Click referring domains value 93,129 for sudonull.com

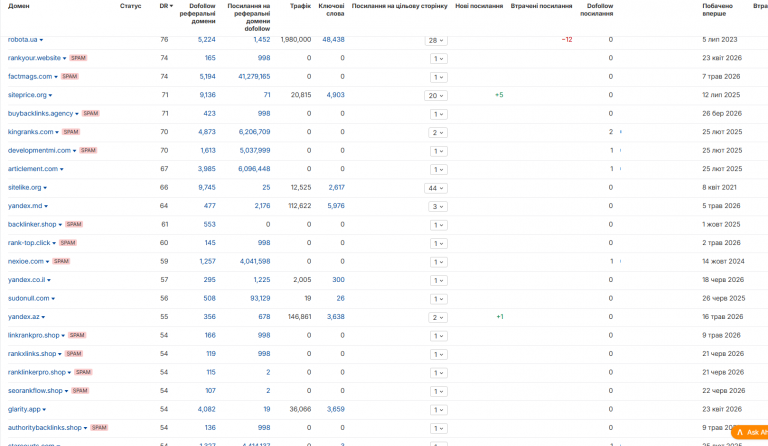260,299
